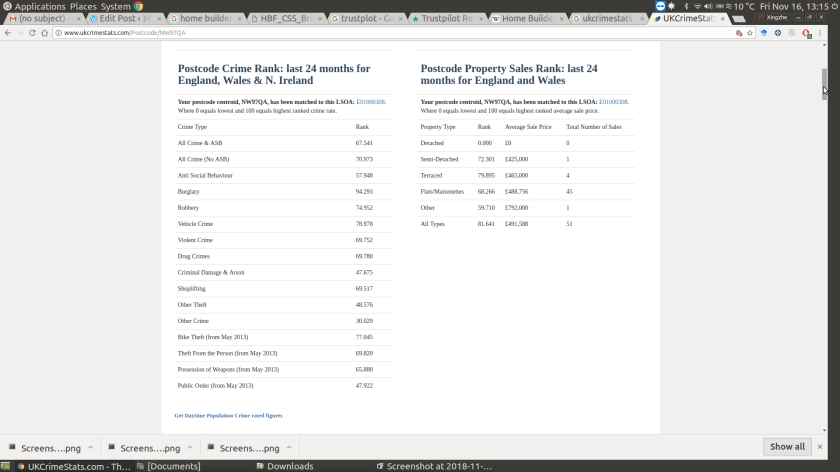Switch to Screenshot at 2018-11 taskbar window
840x472 pixels.
[434, 466]
